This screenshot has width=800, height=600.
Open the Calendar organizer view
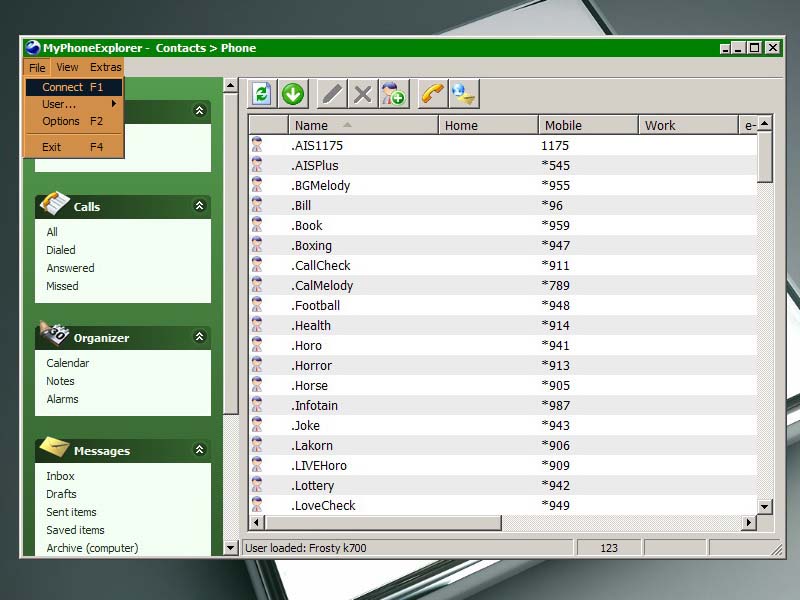[x=68, y=363]
